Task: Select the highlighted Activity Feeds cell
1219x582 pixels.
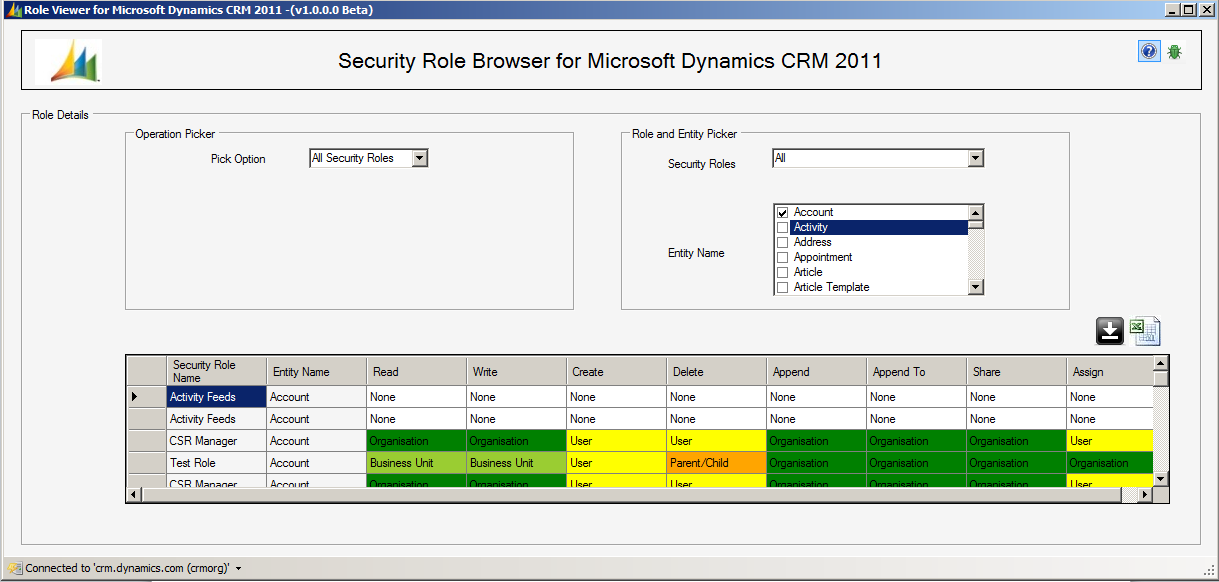Action: (216, 397)
